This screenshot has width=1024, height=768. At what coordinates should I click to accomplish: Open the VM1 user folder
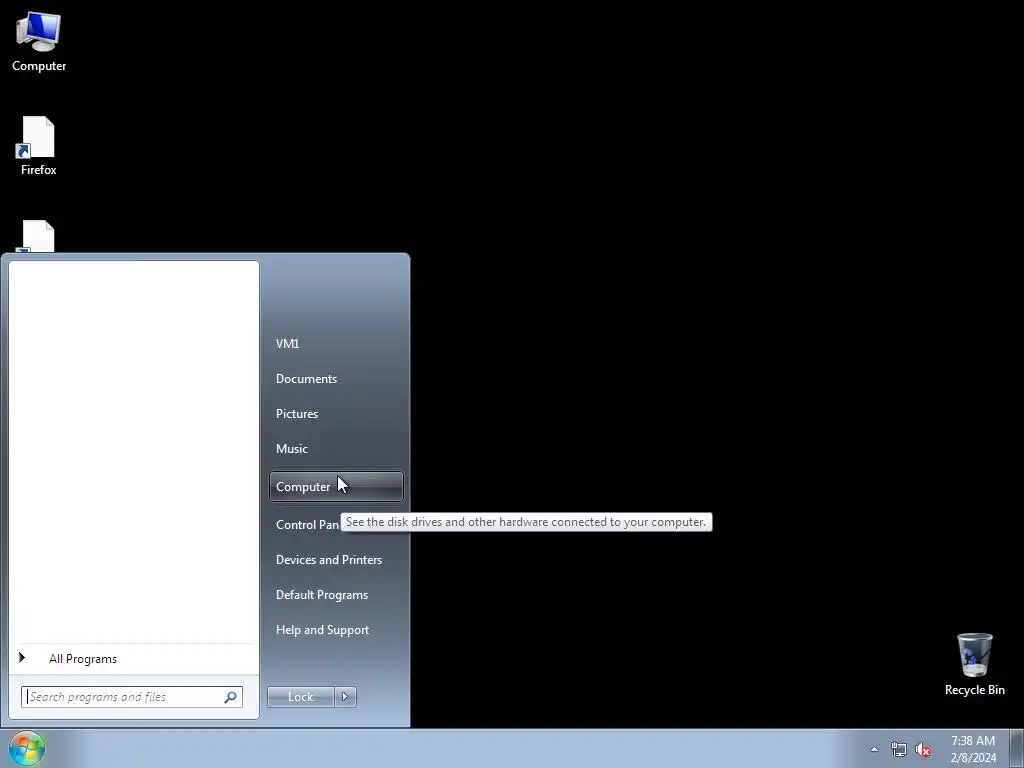pos(336,344)
